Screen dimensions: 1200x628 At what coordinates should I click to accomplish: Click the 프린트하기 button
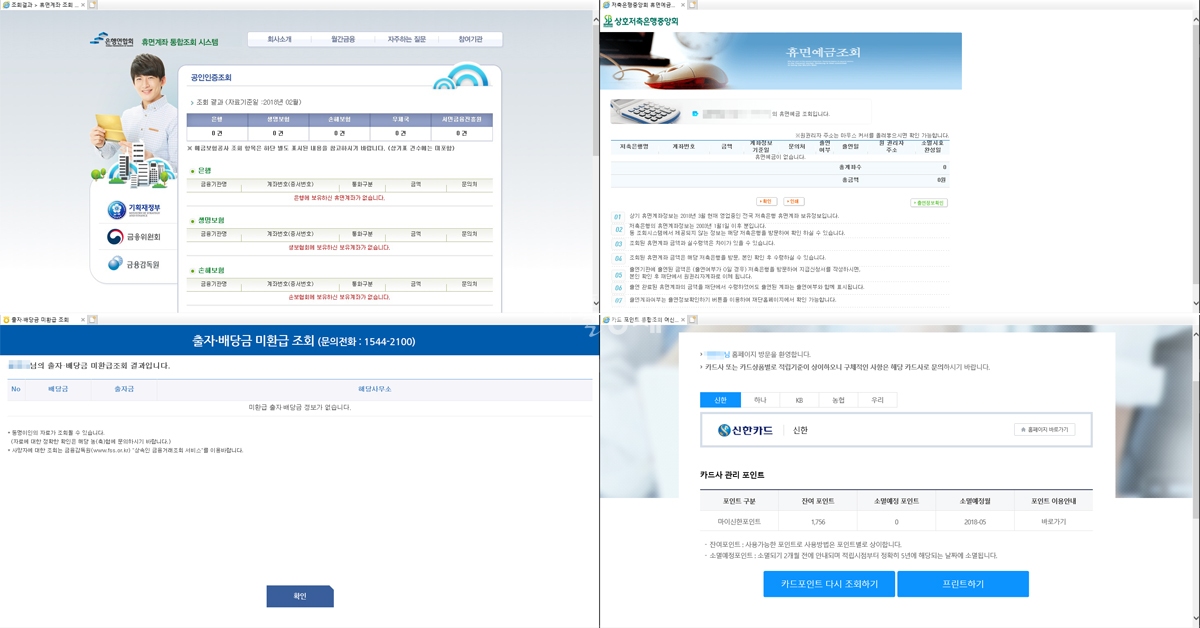(962, 584)
